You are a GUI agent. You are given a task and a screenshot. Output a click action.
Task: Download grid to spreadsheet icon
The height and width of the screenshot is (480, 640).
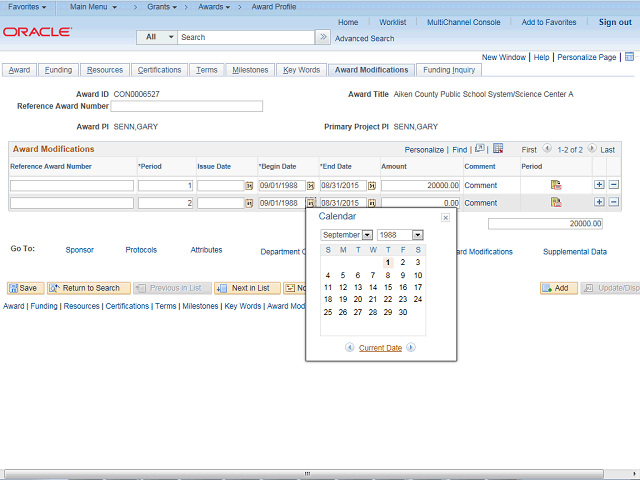click(498, 148)
